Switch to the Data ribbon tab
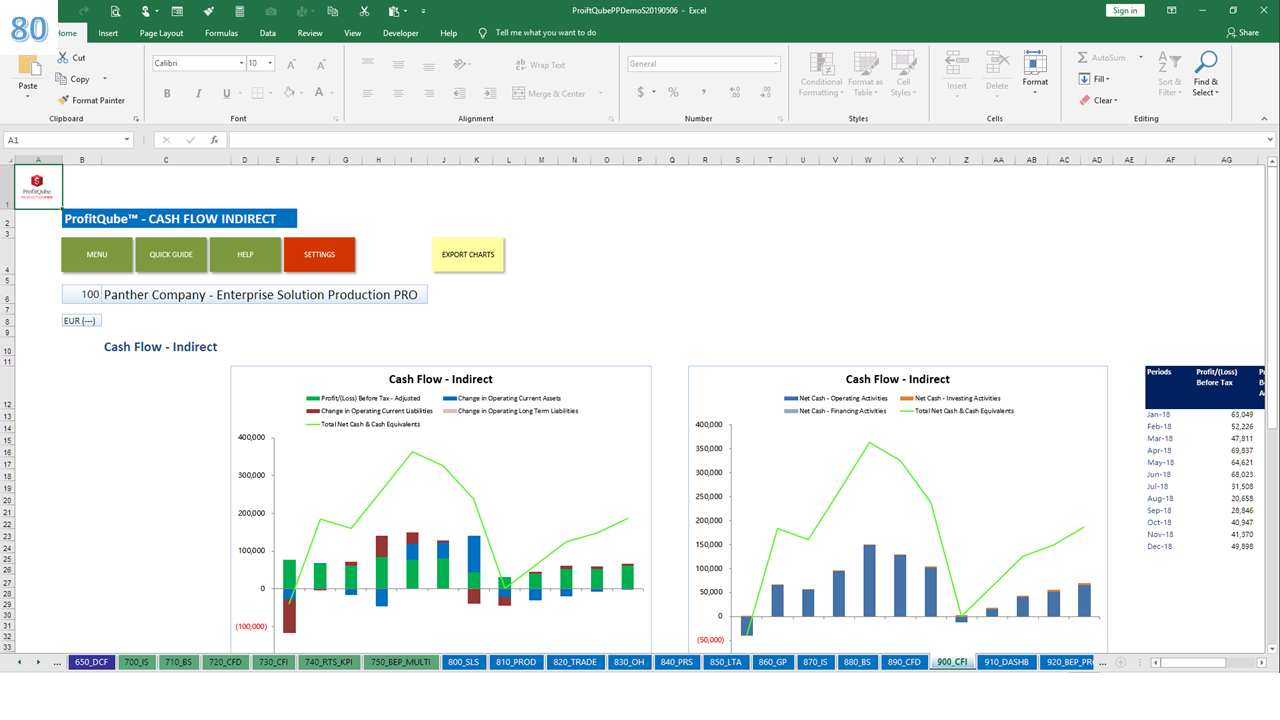The image size is (1280, 720). 268,33
